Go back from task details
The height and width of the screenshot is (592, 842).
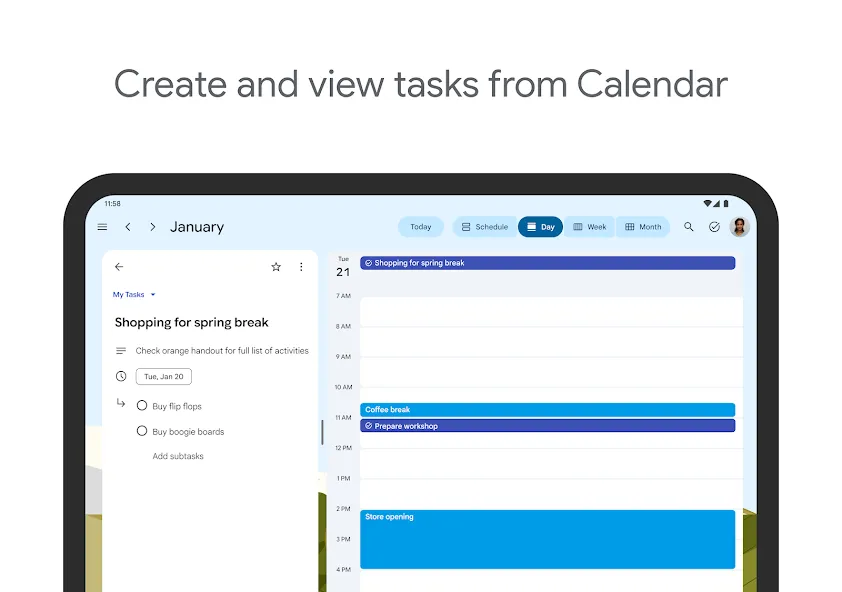click(119, 266)
